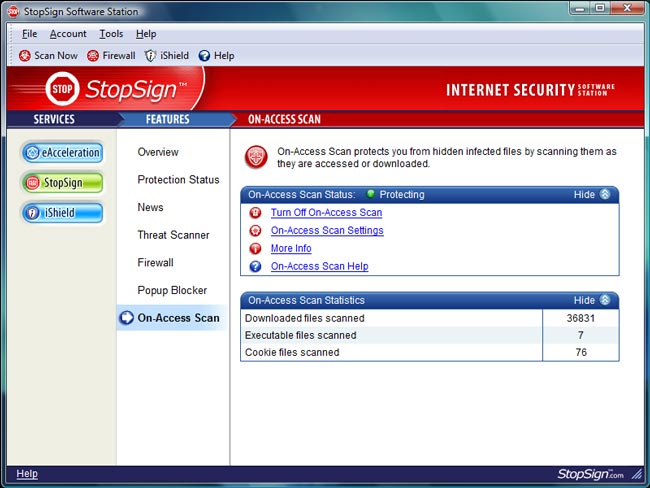650x488 pixels.
Task: Click Firewall toolbar label
Action: pyautogui.click(x=119, y=56)
